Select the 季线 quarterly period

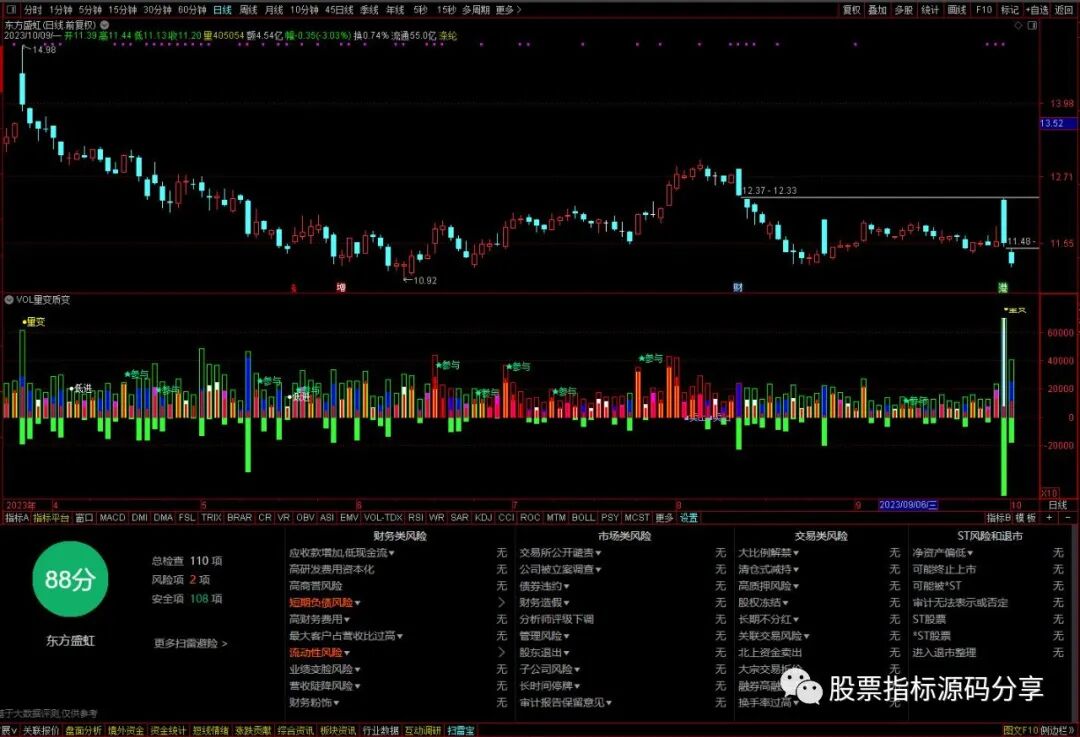point(369,10)
